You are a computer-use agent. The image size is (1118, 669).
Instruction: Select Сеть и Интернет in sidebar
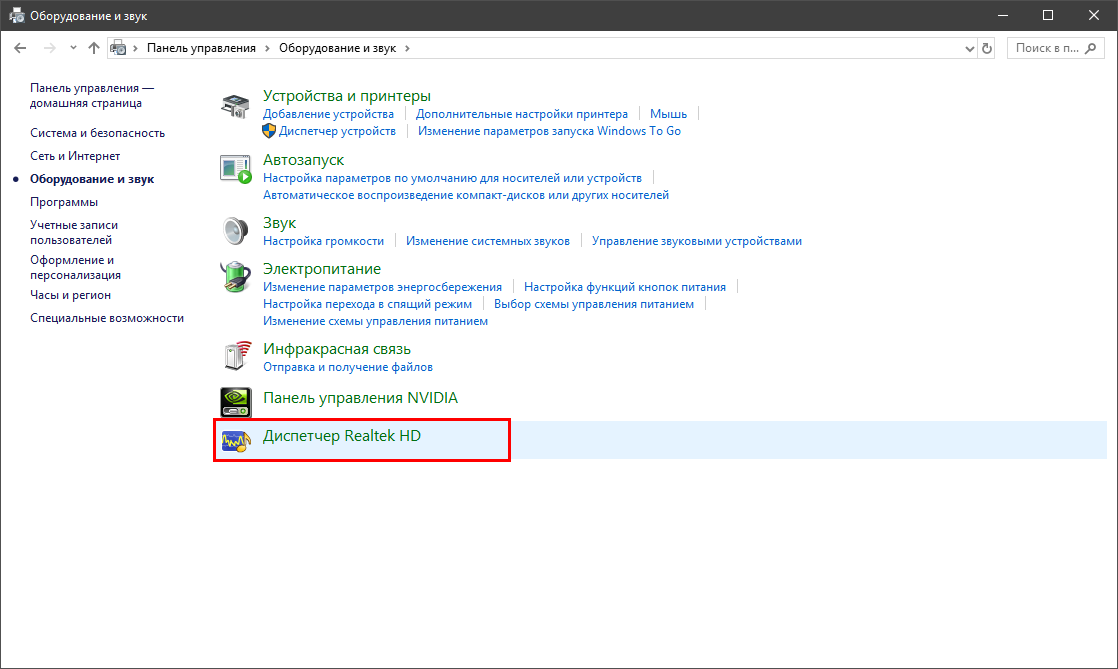pyautogui.click(x=75, y=155)
